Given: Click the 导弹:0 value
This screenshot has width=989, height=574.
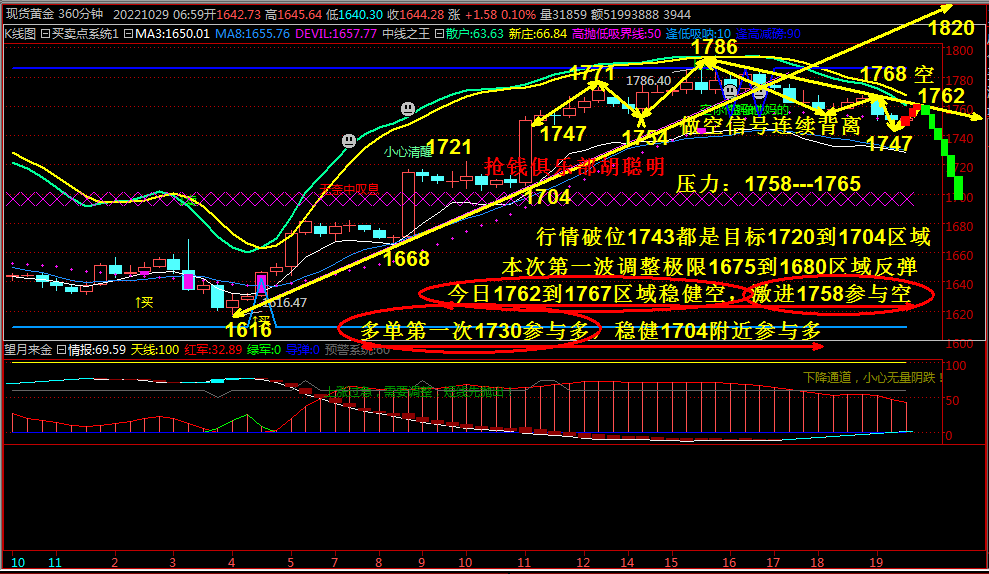Looking at the screenshot, I should pyautogui.click(x=303, y=349).
